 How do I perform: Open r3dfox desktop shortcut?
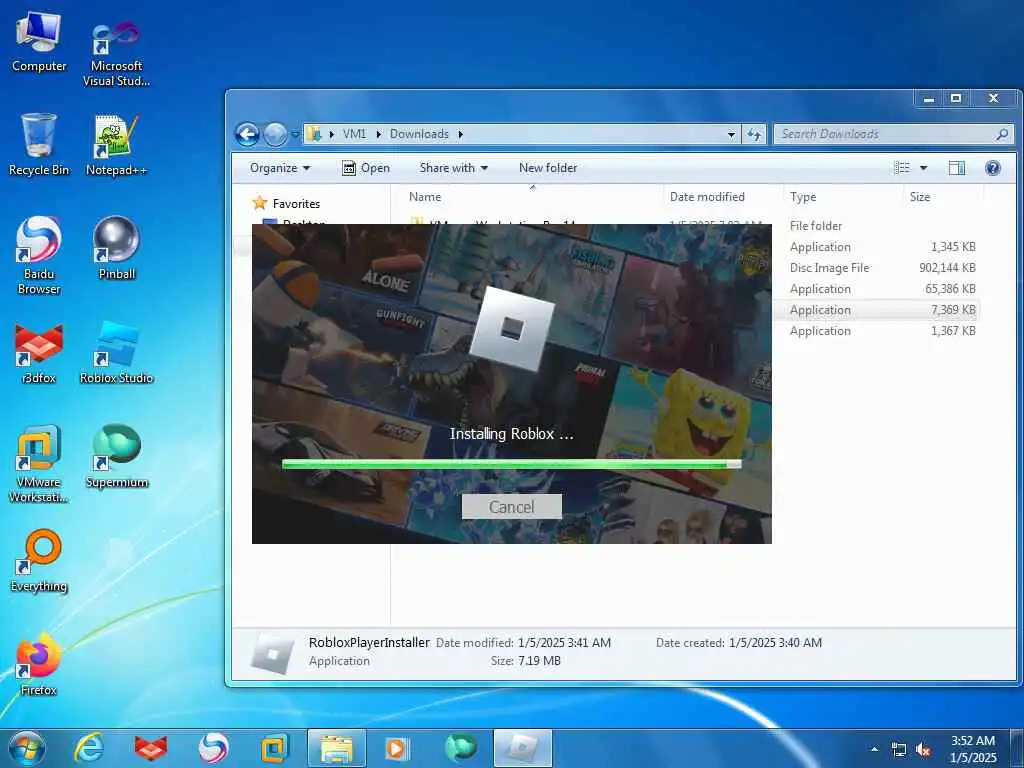39,353
